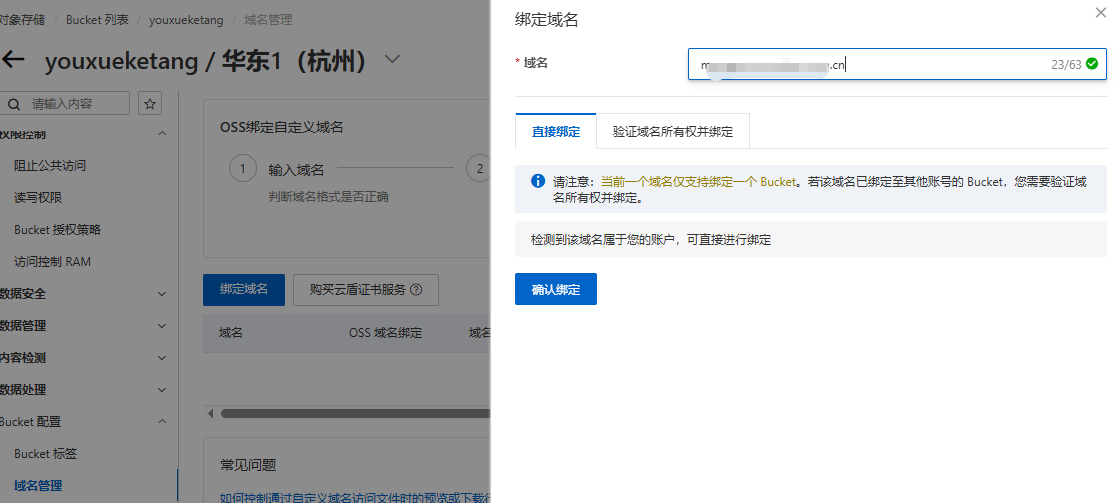Collapse the 权限控制 section
Image resolution: width=1117 pixels, height=503 pixels.
(x=162, y=134)
